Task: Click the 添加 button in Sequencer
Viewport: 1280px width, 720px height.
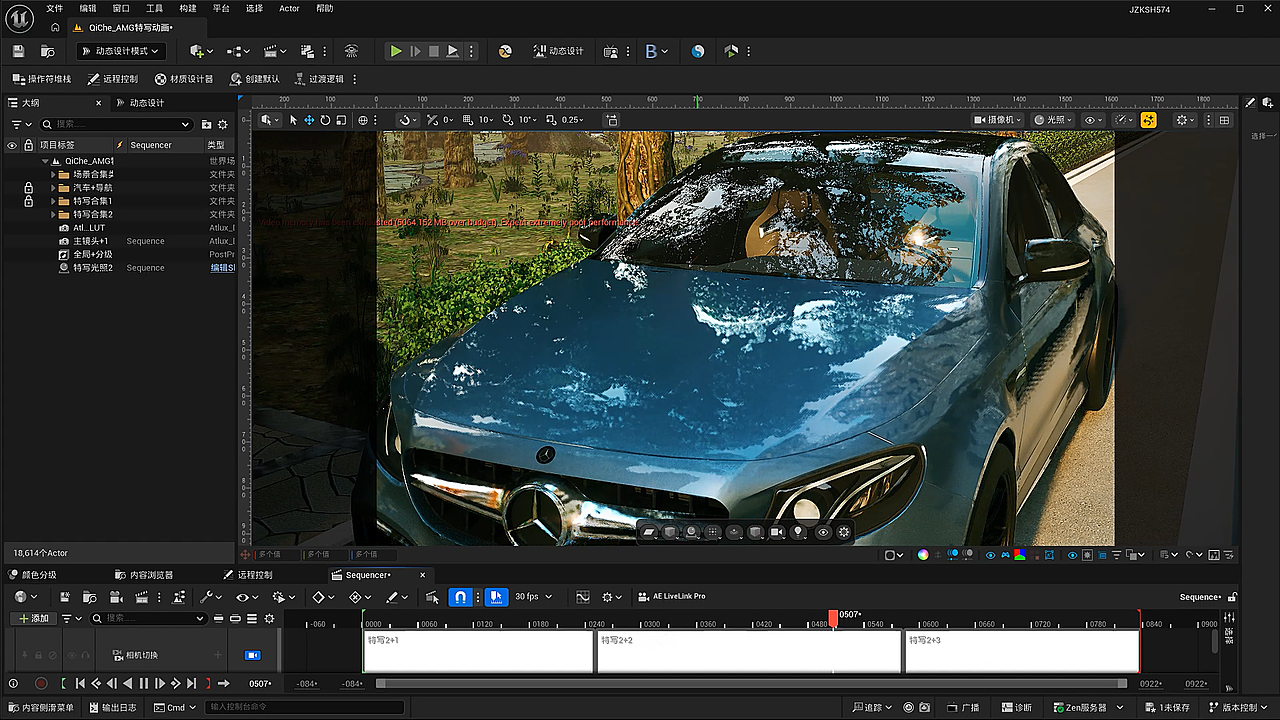Action: point(32,618)
